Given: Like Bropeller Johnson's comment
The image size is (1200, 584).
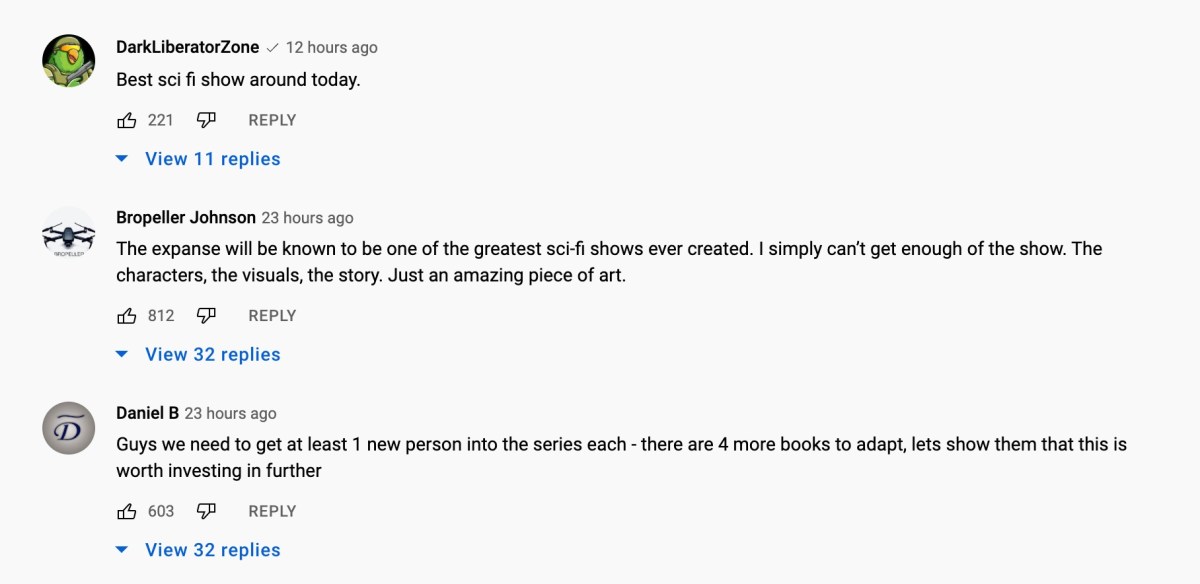Looking at the screenshot, I should tap(127, 316).
